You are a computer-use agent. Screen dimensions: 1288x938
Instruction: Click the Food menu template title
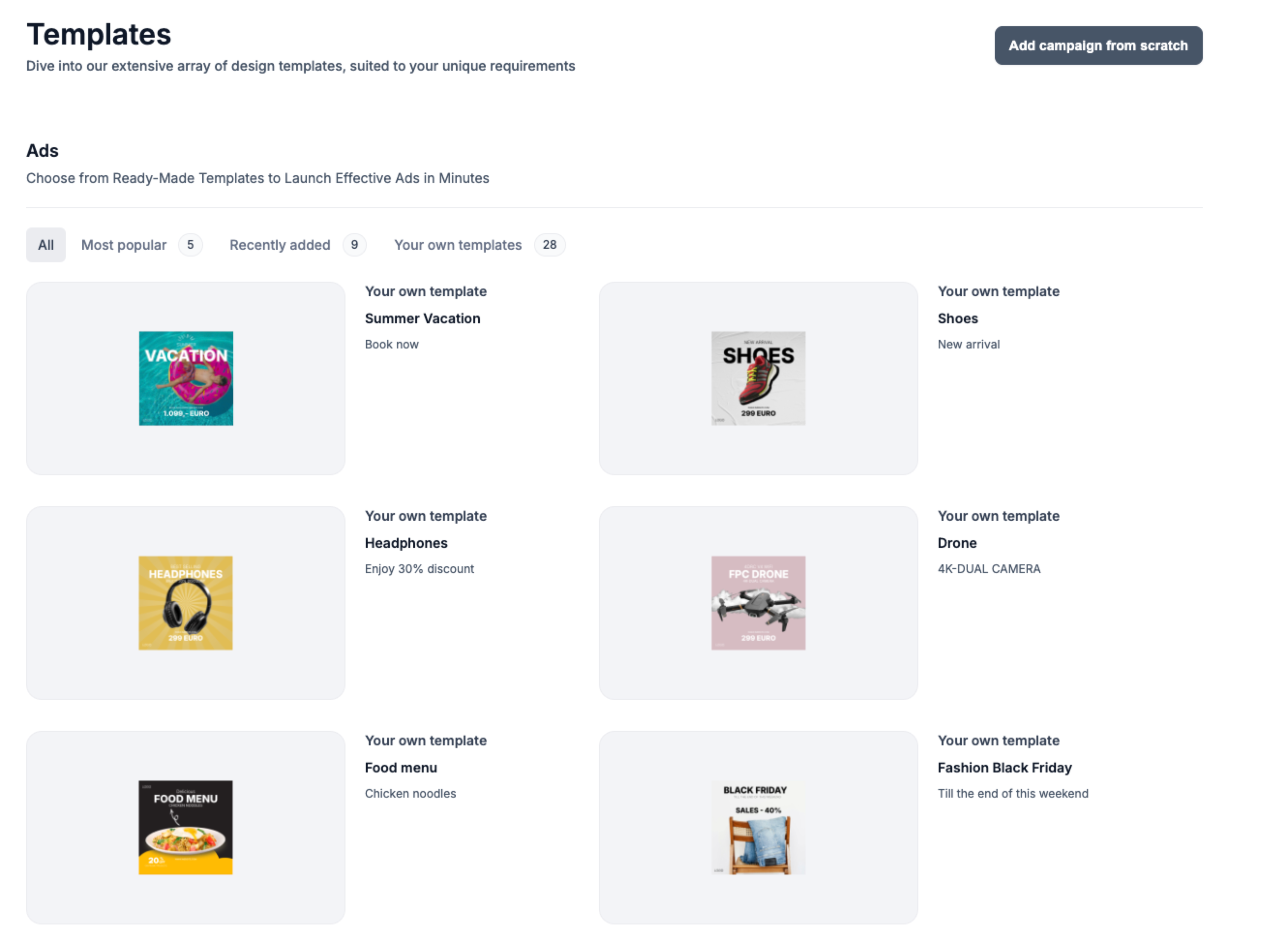pos(400,768)
